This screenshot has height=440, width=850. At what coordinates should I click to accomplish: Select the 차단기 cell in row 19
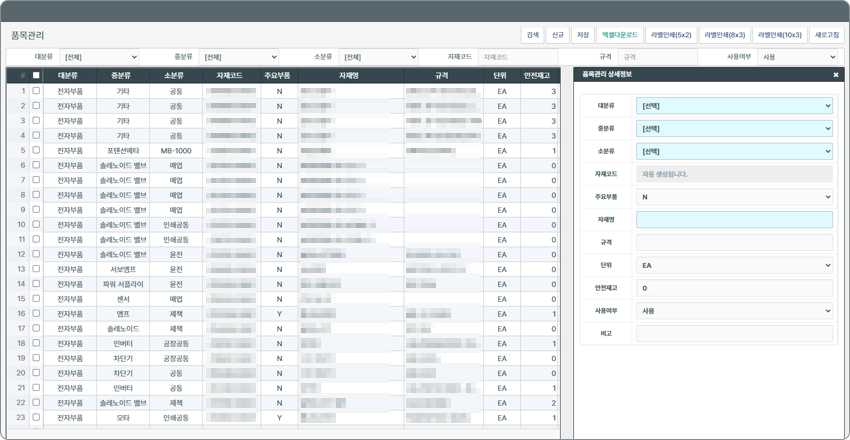click(x=123, y=358)
